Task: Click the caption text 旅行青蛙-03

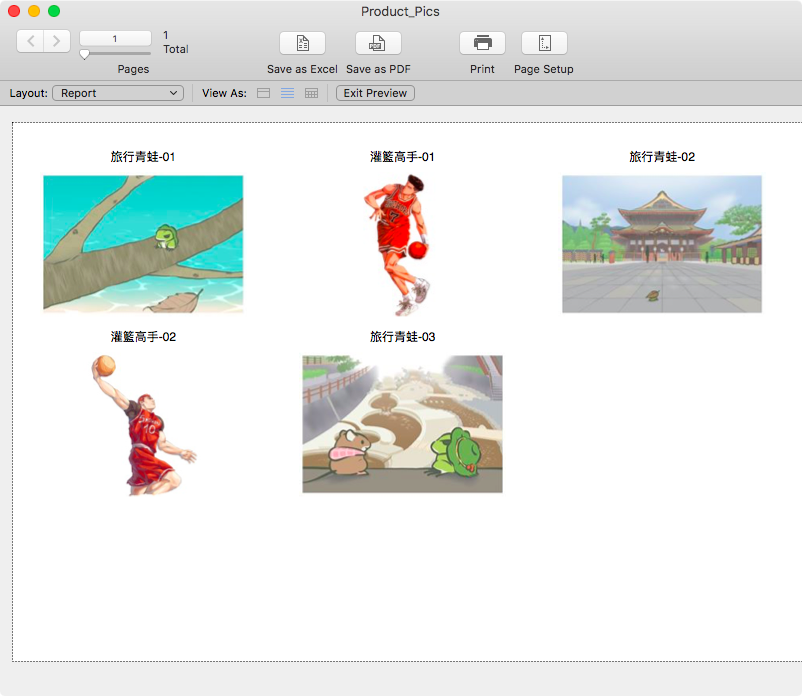Action: (403, 337)
